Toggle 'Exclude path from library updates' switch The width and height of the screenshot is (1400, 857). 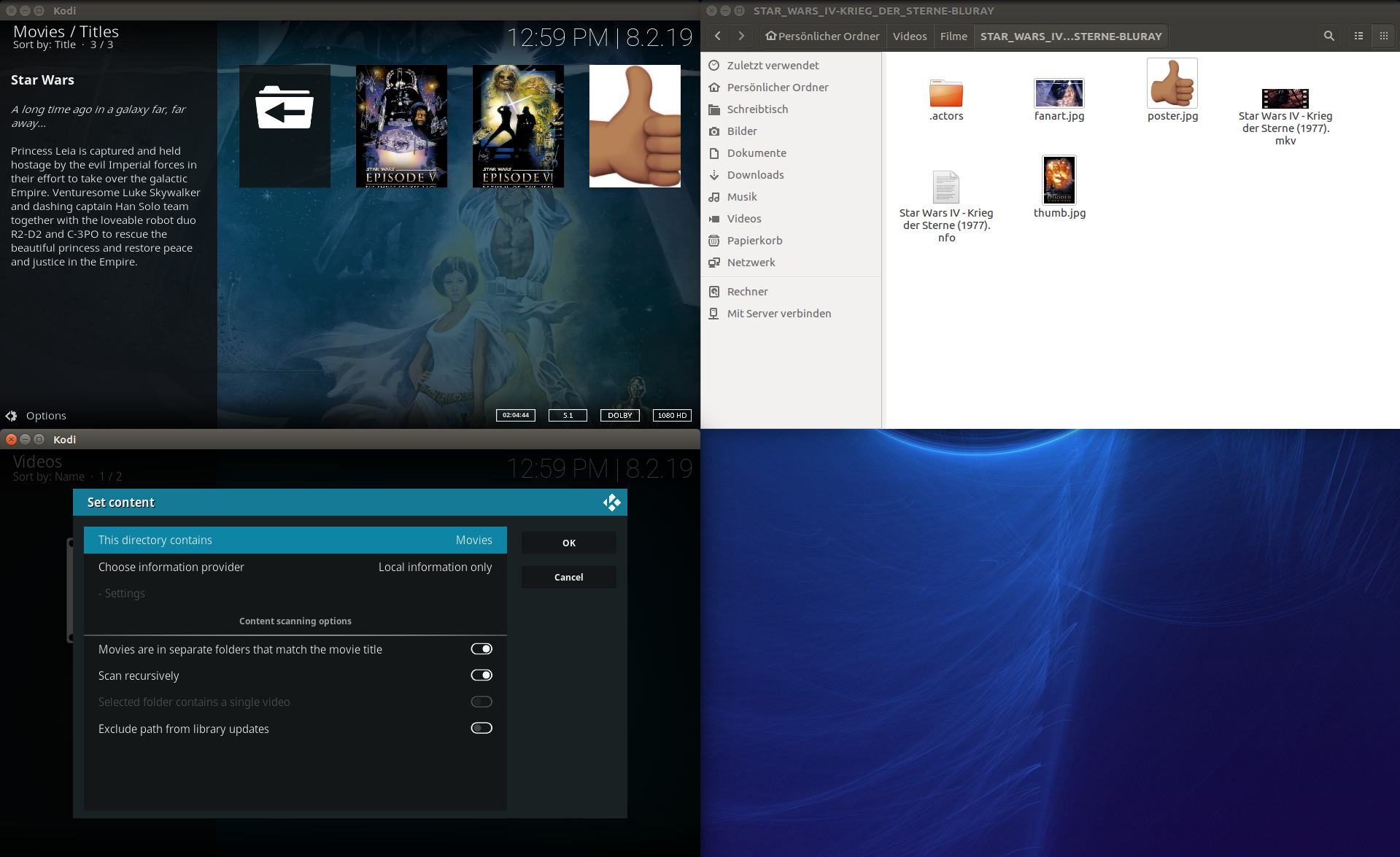click(482, 728)
